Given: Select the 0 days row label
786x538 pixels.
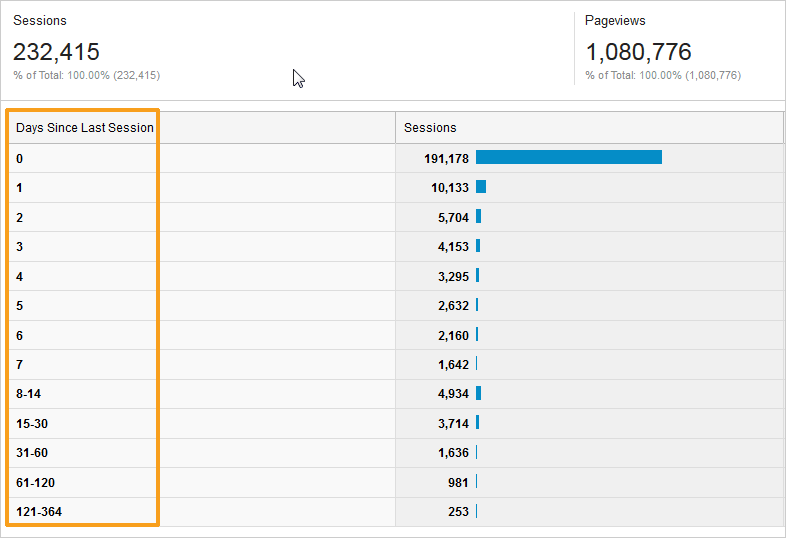Looking at the screenshot, I should pyautogui.click(x=19, y=159).
